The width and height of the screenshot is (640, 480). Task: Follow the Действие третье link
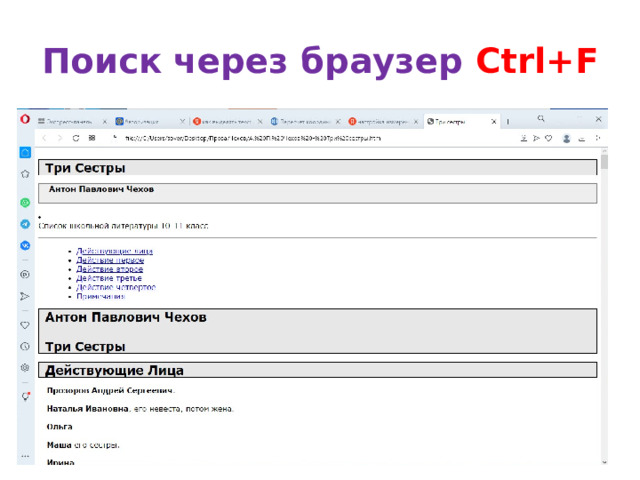(109, 278)
